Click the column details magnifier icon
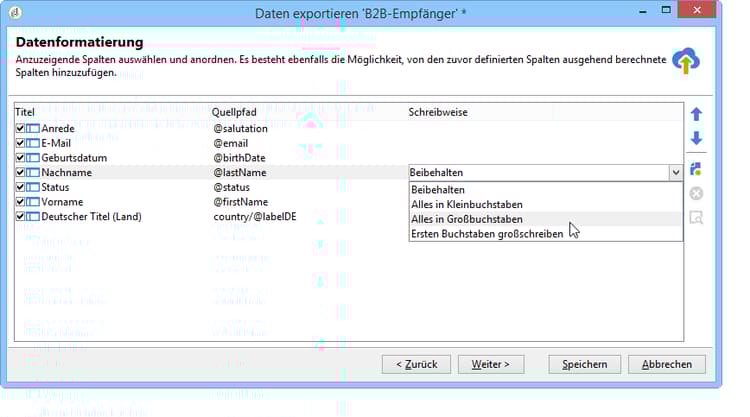 [696, 218]
